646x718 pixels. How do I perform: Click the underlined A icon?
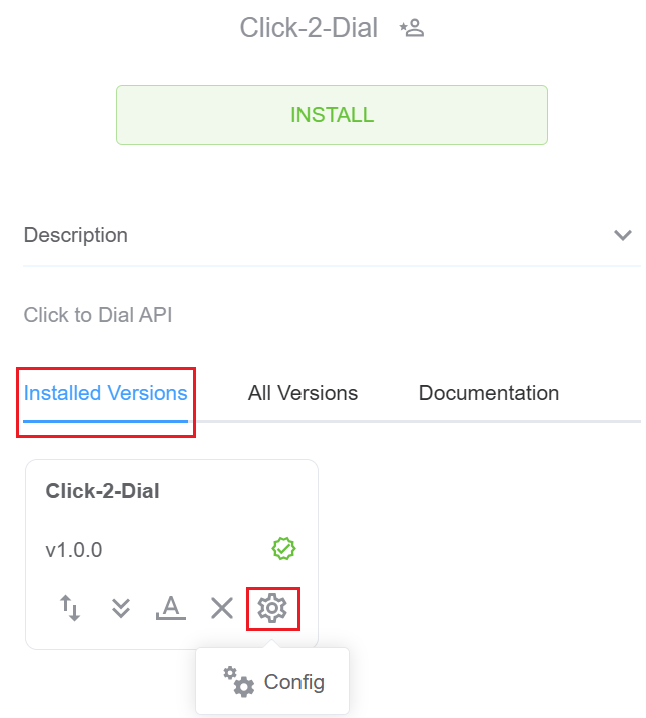[171, 607]
